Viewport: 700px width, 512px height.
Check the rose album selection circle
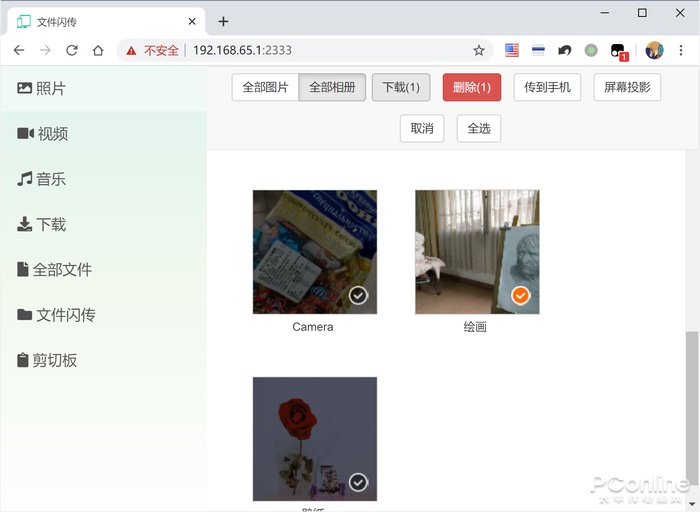tap(358, 482)
